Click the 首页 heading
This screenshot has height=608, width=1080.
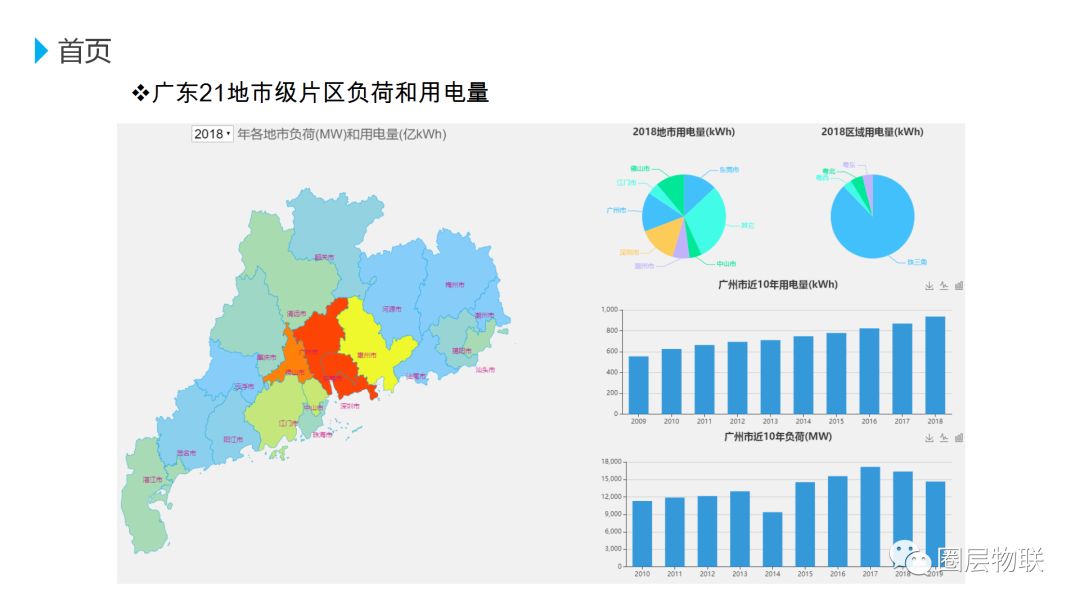pyautogui.click(x=84, y=51)
